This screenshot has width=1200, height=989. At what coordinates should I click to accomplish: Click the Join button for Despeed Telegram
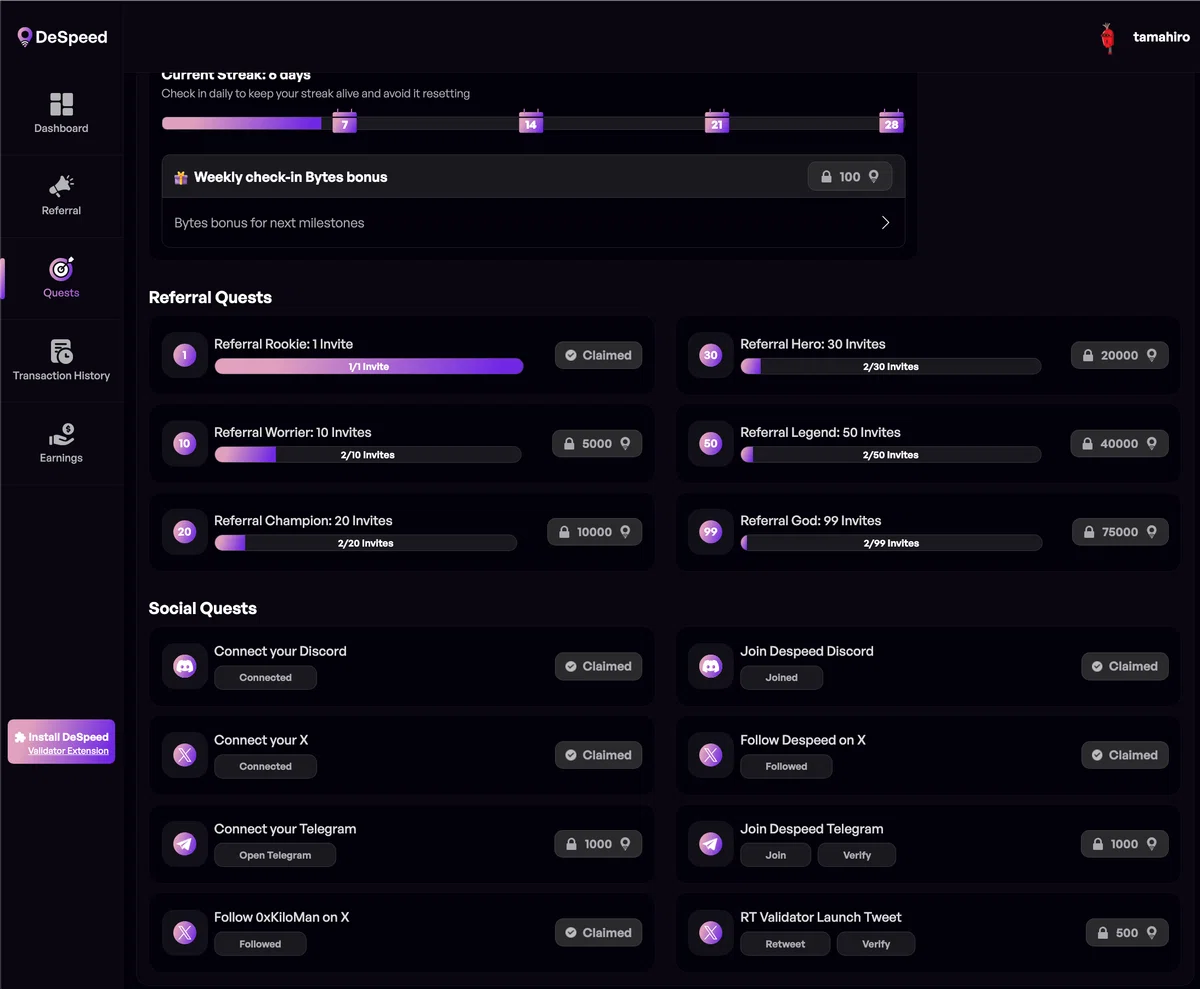pos(775,855)
